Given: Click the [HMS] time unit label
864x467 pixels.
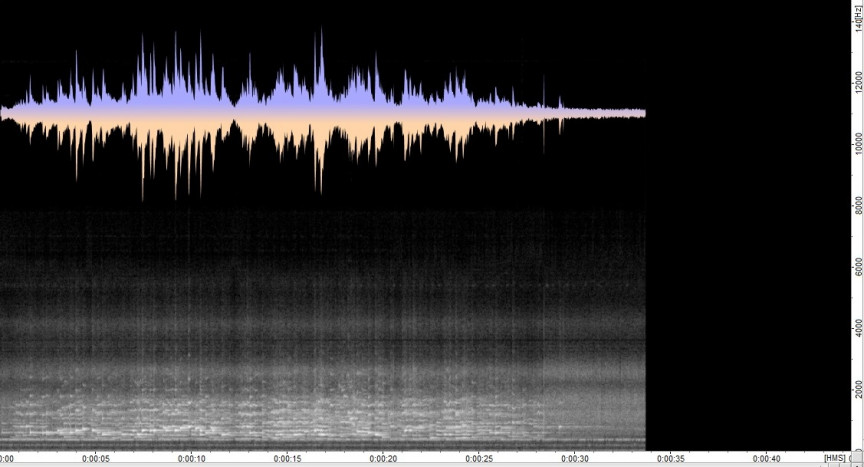Looking at the screenshot, I should (834, 459).
